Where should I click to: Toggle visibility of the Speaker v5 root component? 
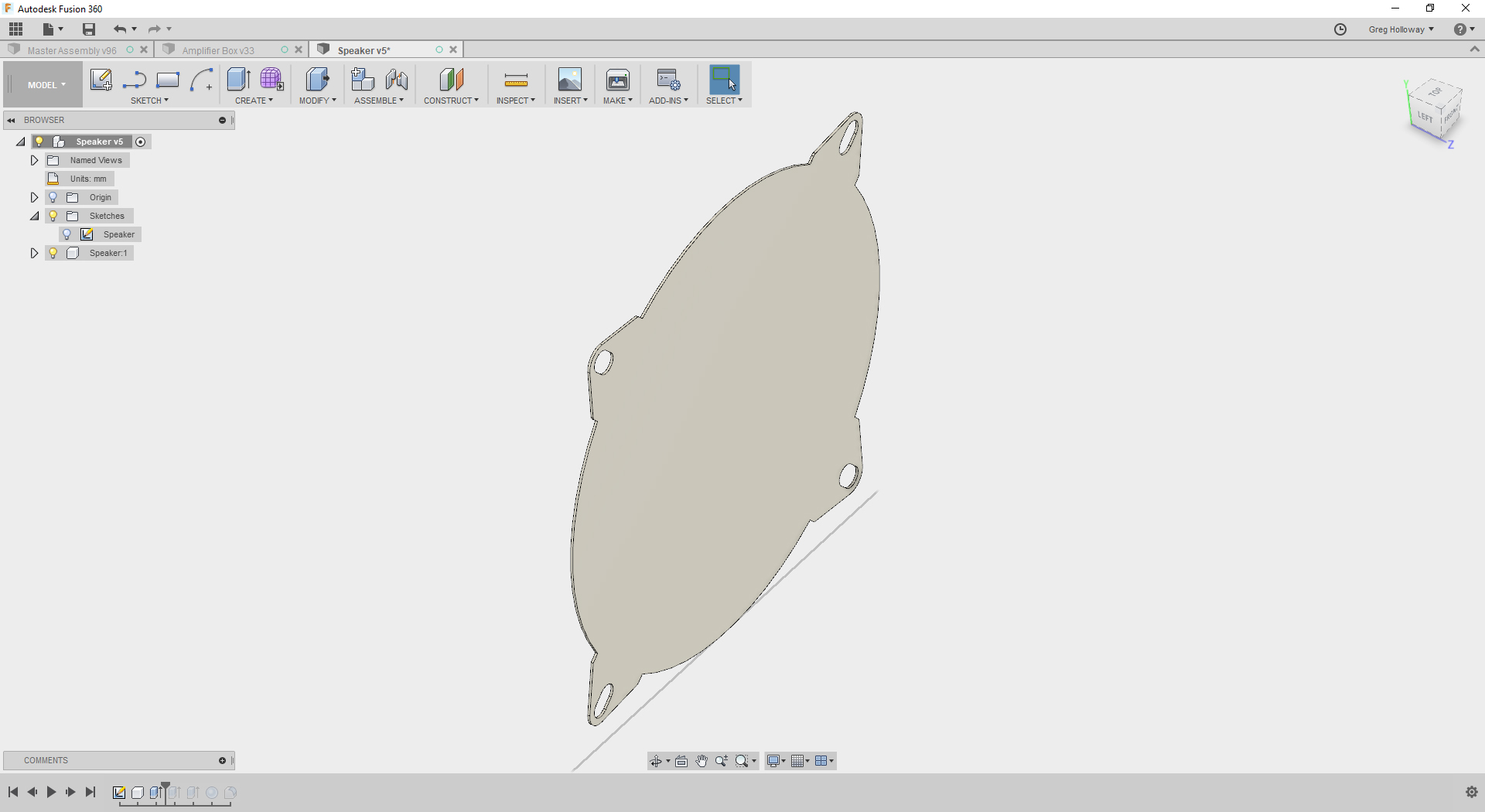coord(39,142)
